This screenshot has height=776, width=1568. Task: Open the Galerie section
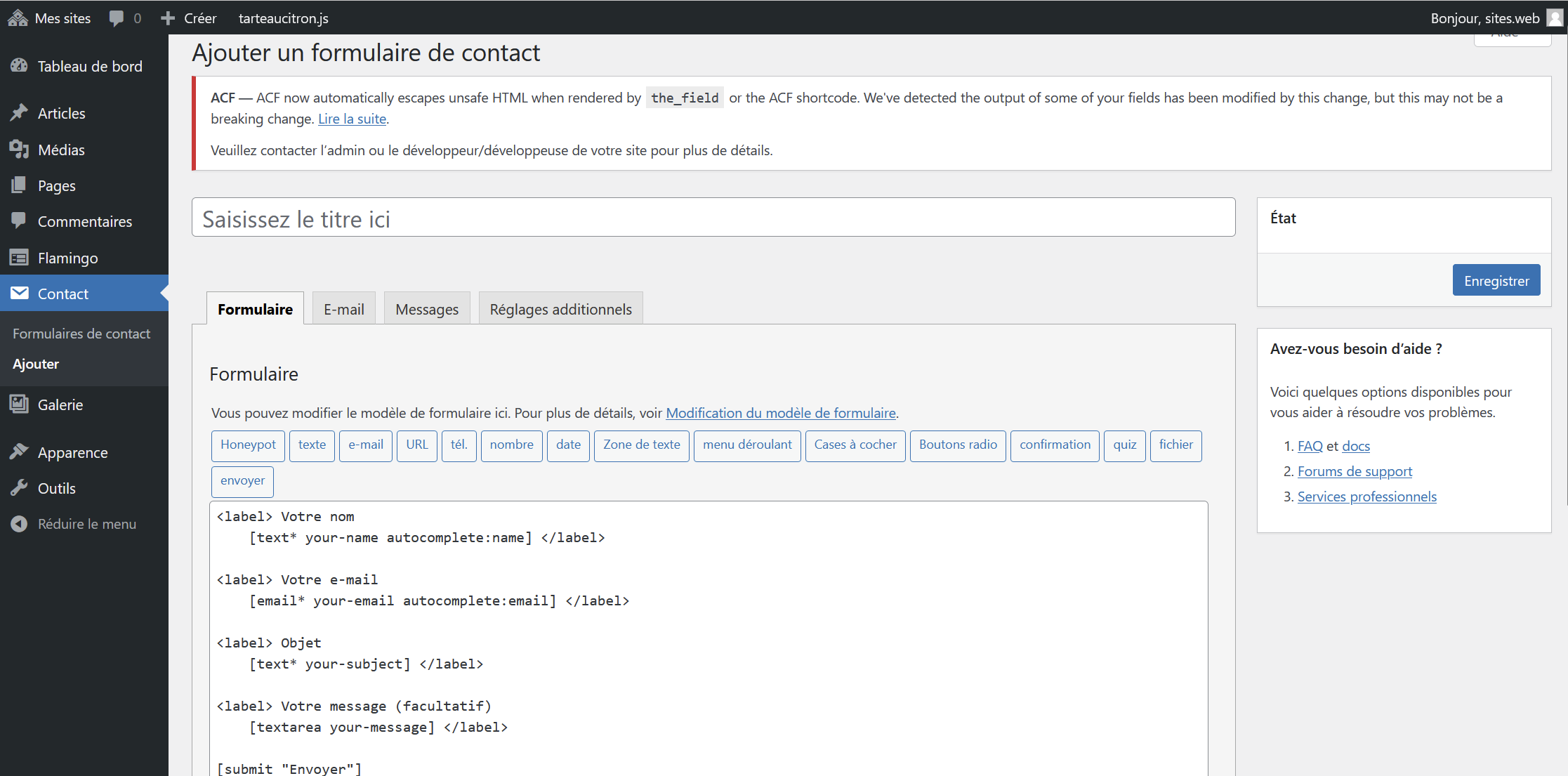[61, 404]
